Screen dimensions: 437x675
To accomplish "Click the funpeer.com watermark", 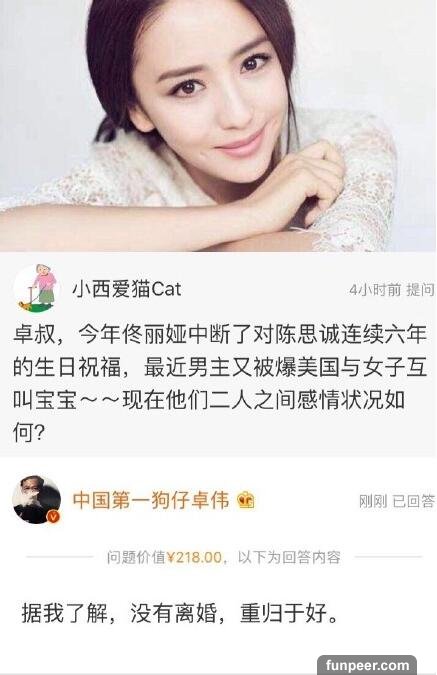I will [367, 665].
